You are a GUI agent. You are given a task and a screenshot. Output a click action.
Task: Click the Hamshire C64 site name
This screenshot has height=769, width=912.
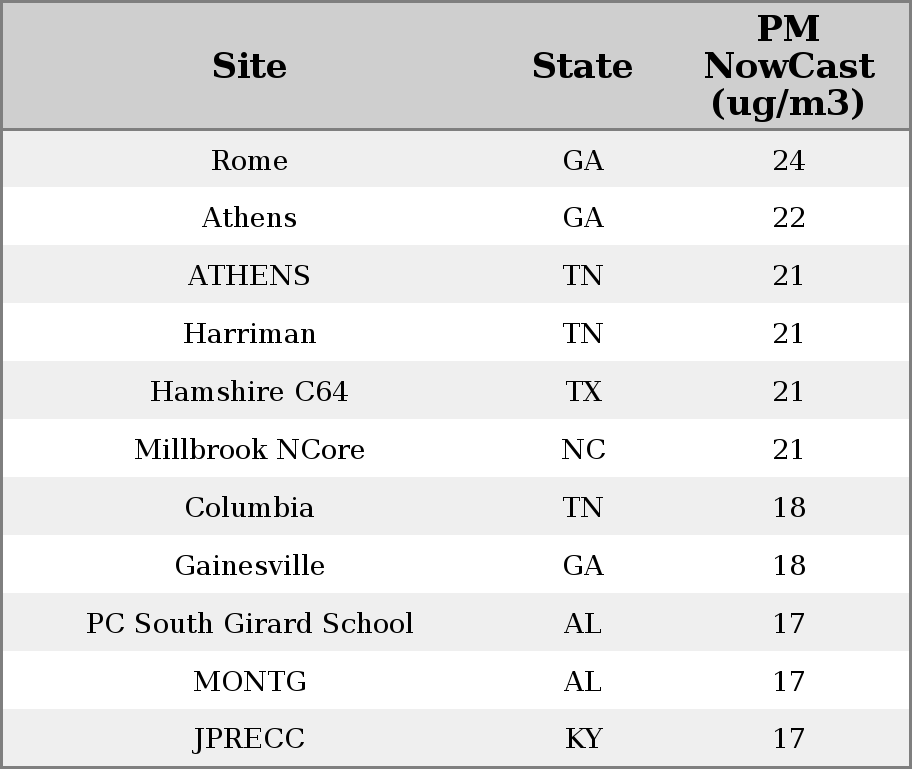point(250,391)
